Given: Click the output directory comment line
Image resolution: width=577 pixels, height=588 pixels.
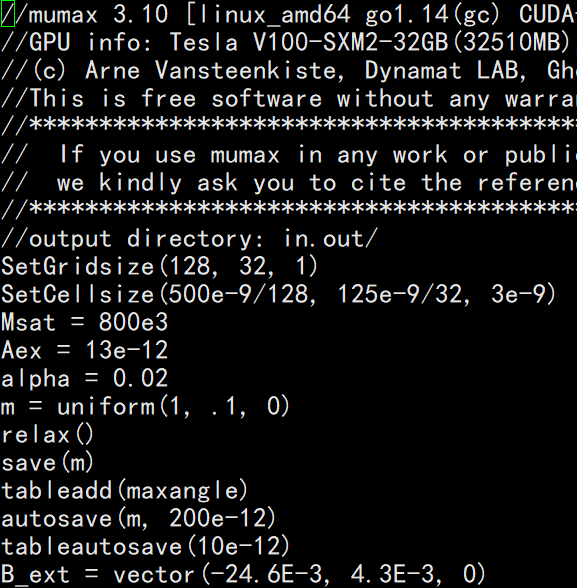Looking at the screenshot, I should tap(189, 238).
